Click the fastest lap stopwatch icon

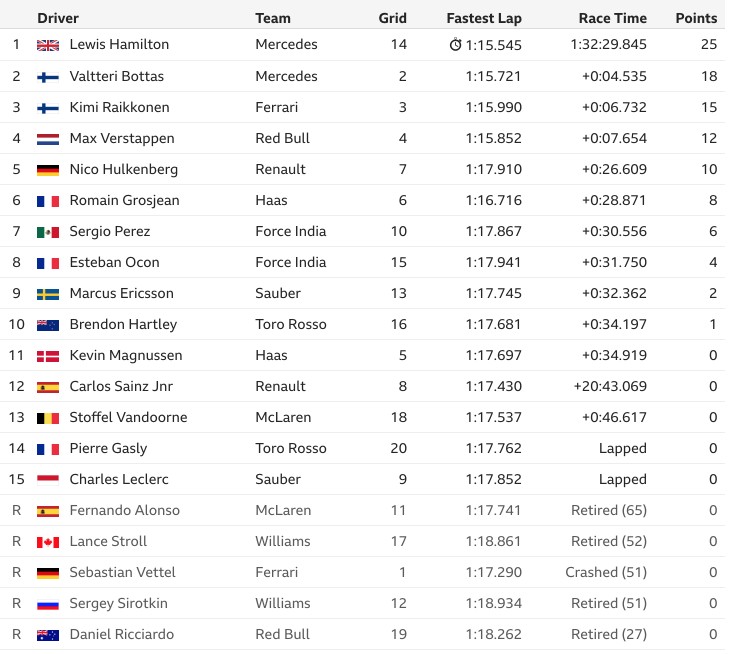click(455, 44)
